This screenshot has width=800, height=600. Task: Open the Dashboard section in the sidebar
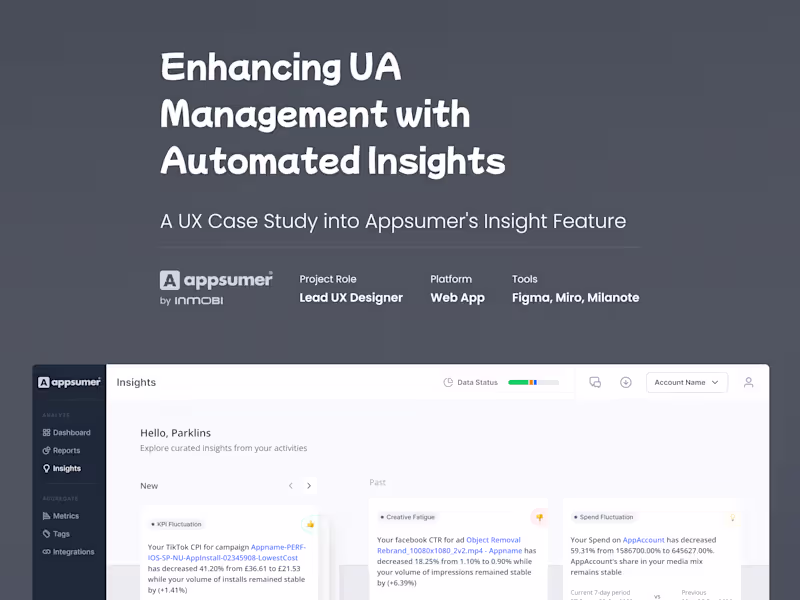pyautogui.click(x=67, y=432)
